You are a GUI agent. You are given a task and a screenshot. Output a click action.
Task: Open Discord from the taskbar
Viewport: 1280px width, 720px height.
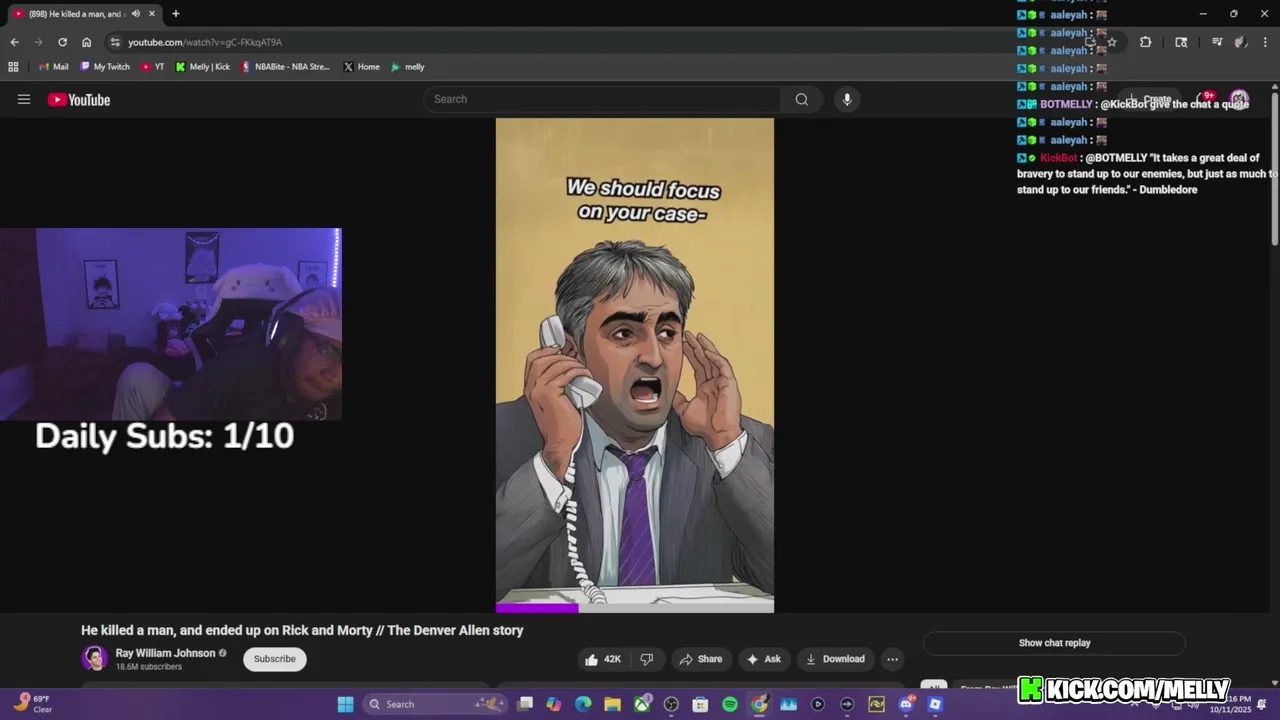pos(906,704)
